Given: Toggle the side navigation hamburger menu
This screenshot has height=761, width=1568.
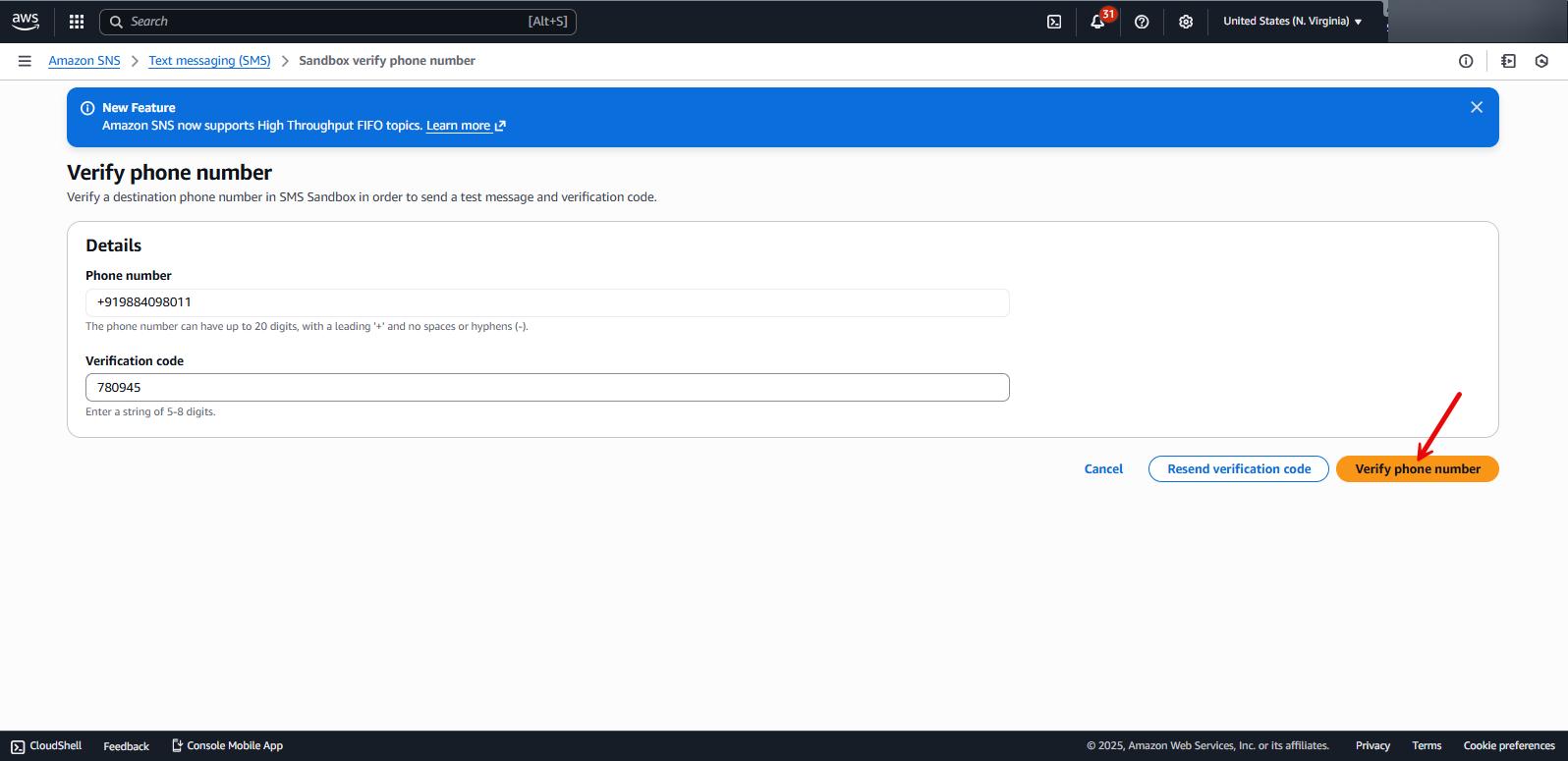Looking at the screenshot, I should click(x=25, y=61).
